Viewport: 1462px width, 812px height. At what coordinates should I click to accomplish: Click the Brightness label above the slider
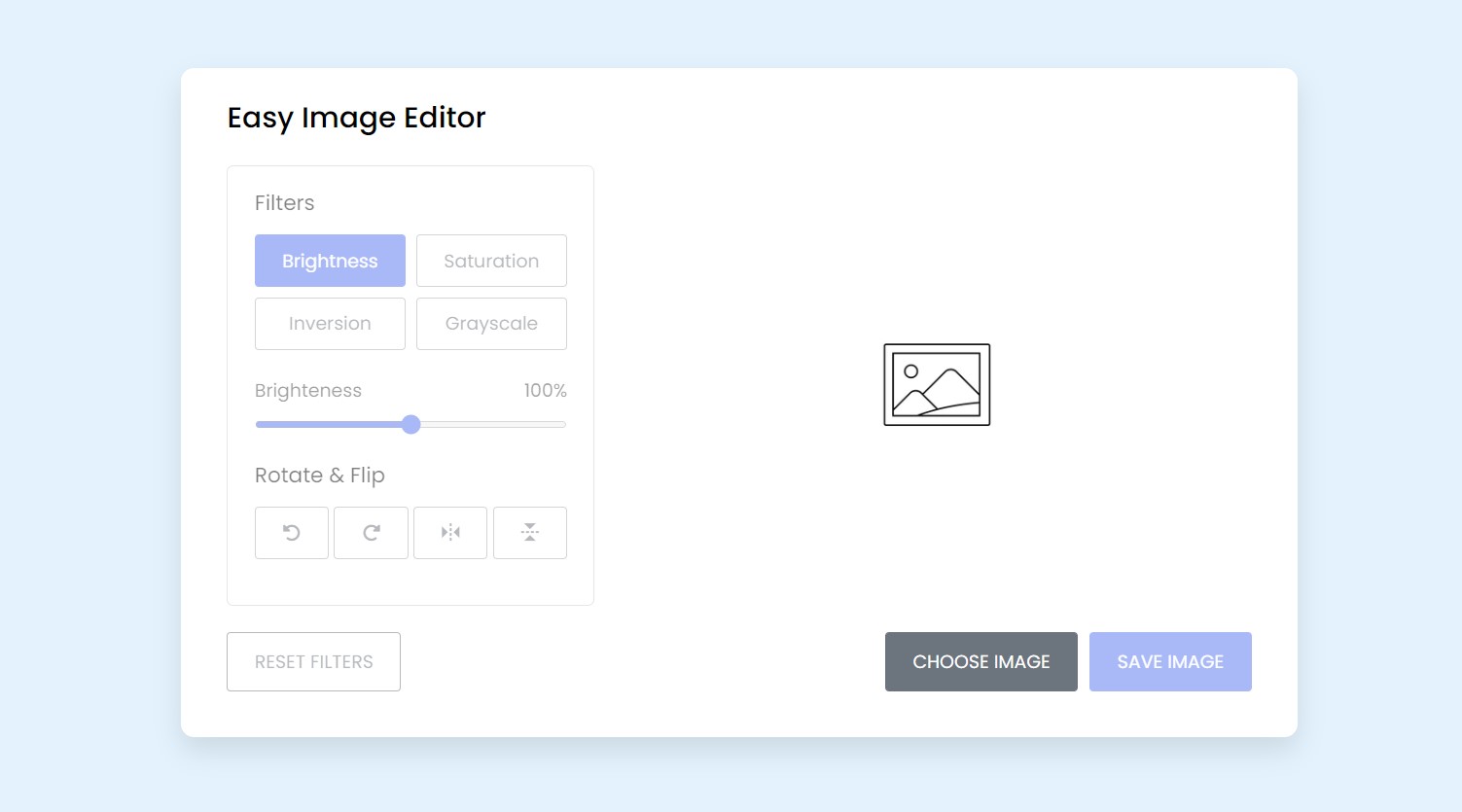[x=307, y=390]
